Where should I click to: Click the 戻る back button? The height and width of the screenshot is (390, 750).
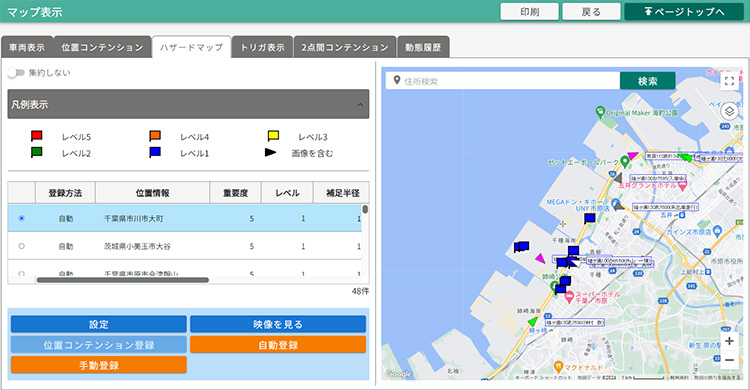[x=591, y=11]
